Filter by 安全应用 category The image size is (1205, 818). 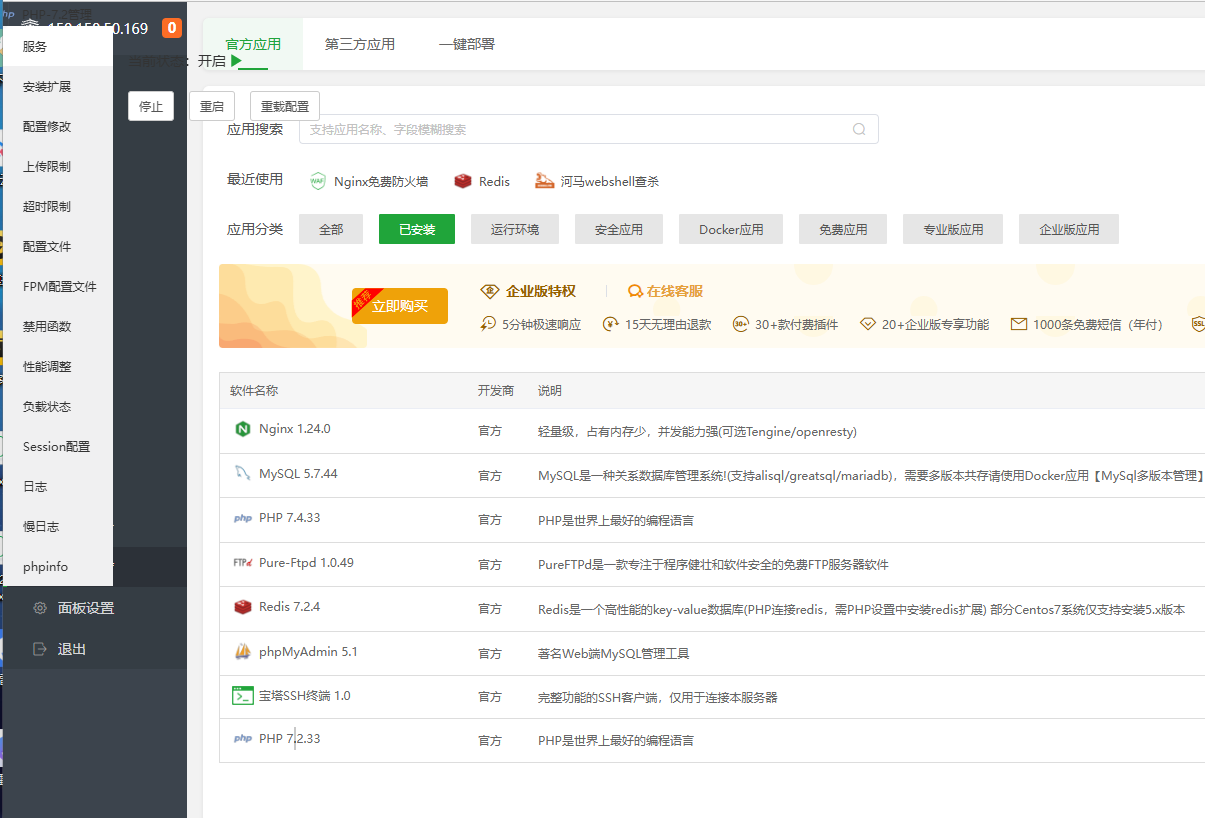point(619,229)
